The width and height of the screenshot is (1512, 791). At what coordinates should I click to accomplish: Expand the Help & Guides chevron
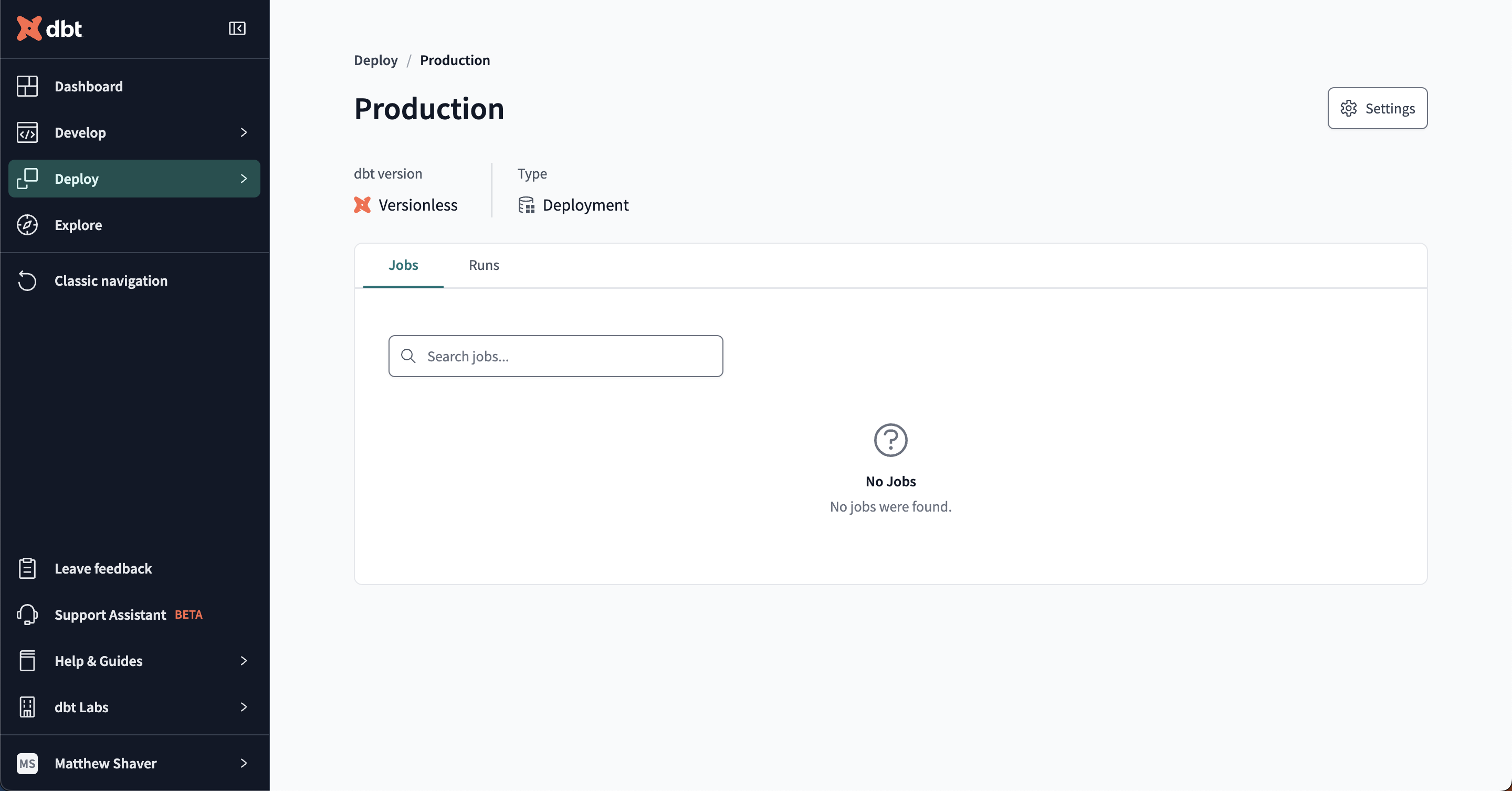244,661
